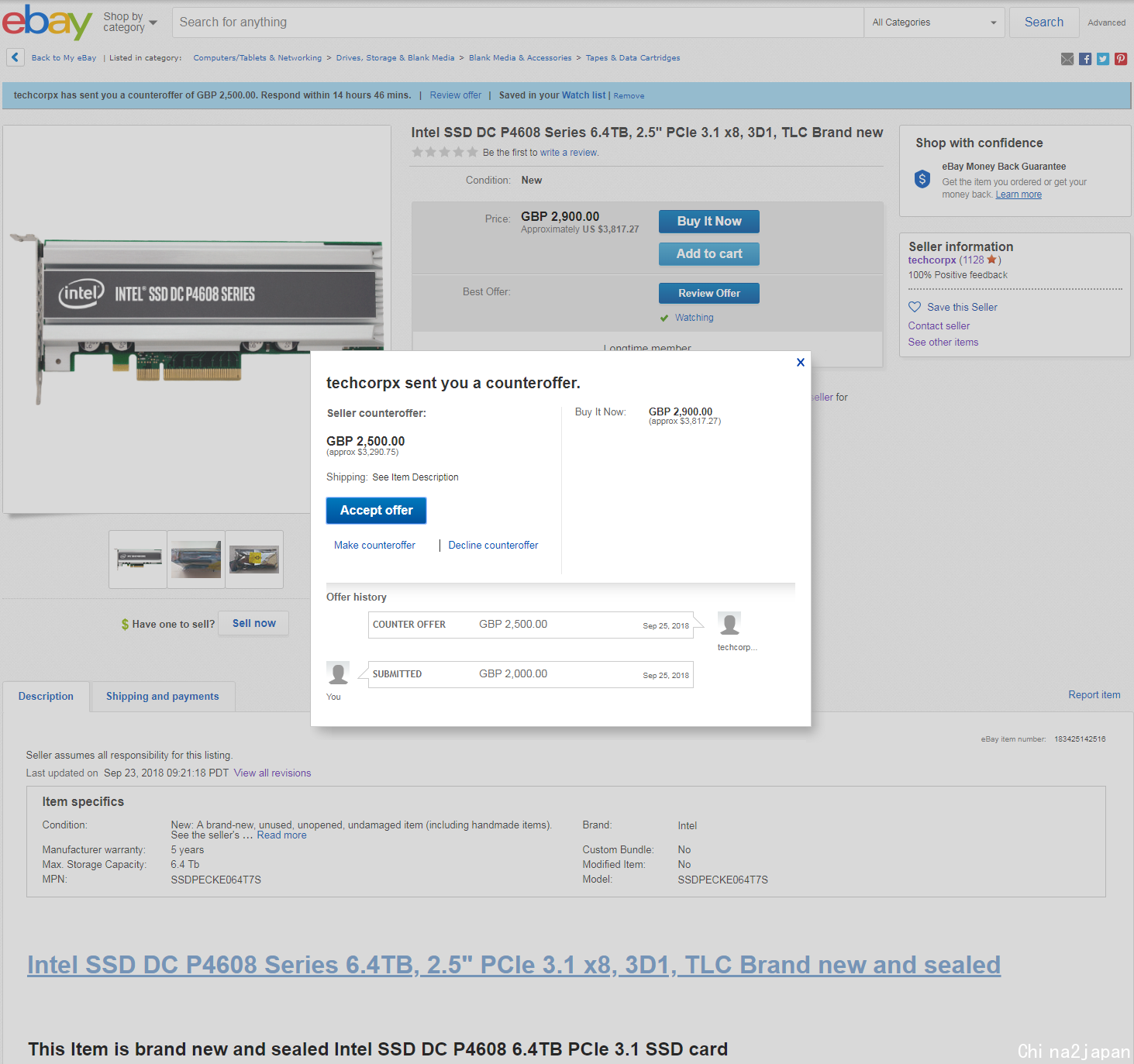The height and width of the screenshot is (1064, 1134).
Task: Switch to Shipping and payments tab
Action: tap(163, 696)
